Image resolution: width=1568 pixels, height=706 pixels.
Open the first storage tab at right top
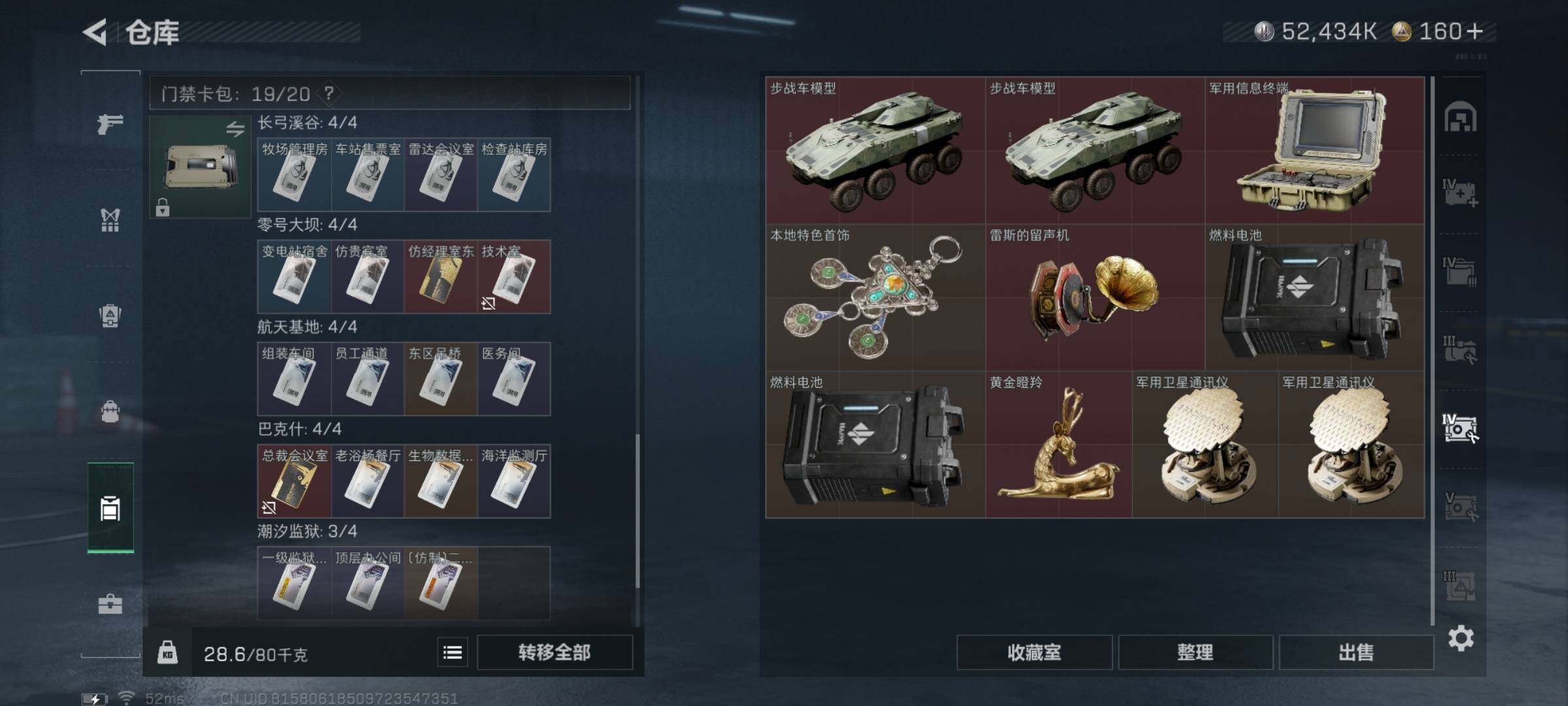1460,117
